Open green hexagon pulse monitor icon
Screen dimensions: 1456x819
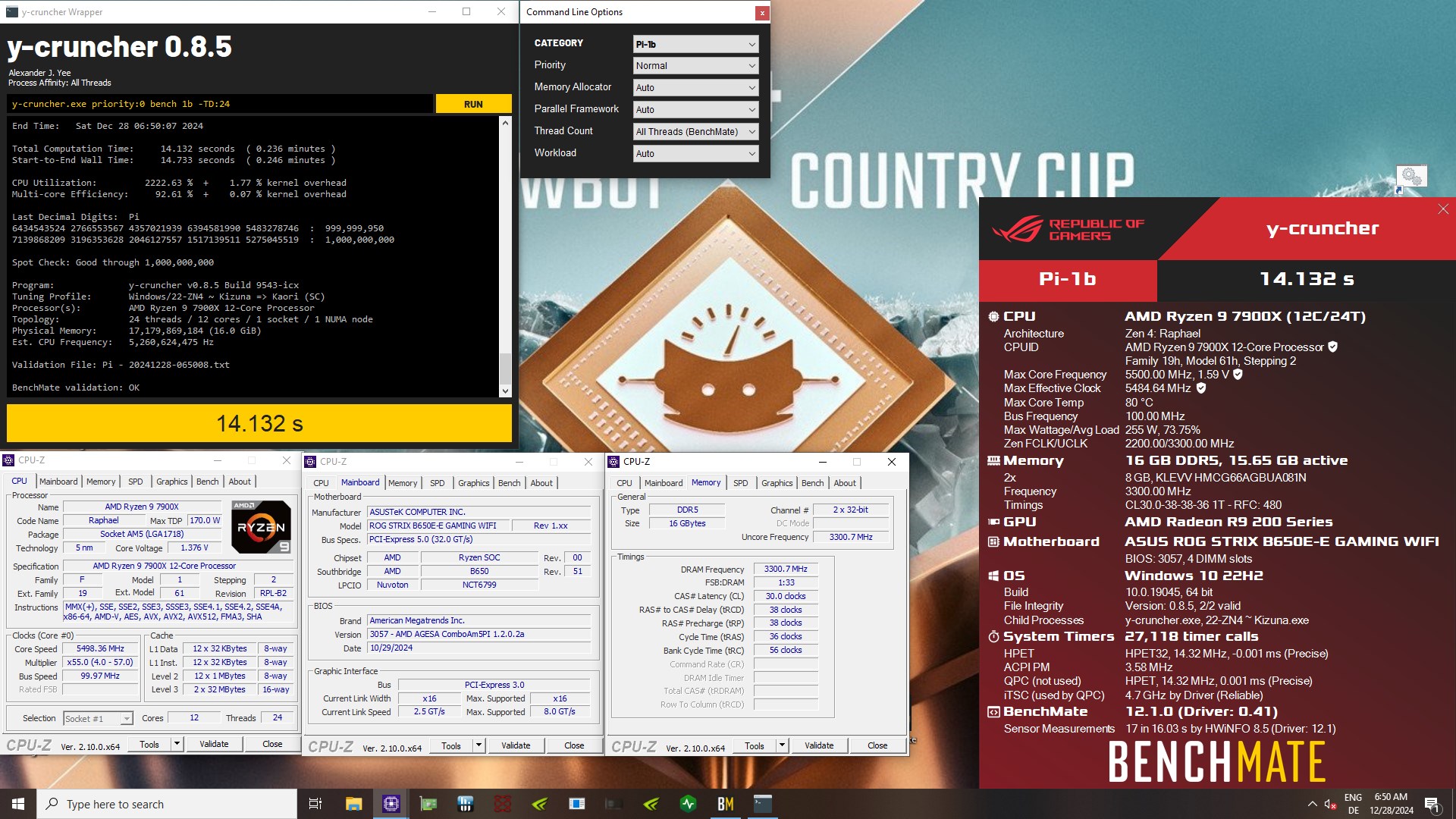coord(688,804)
